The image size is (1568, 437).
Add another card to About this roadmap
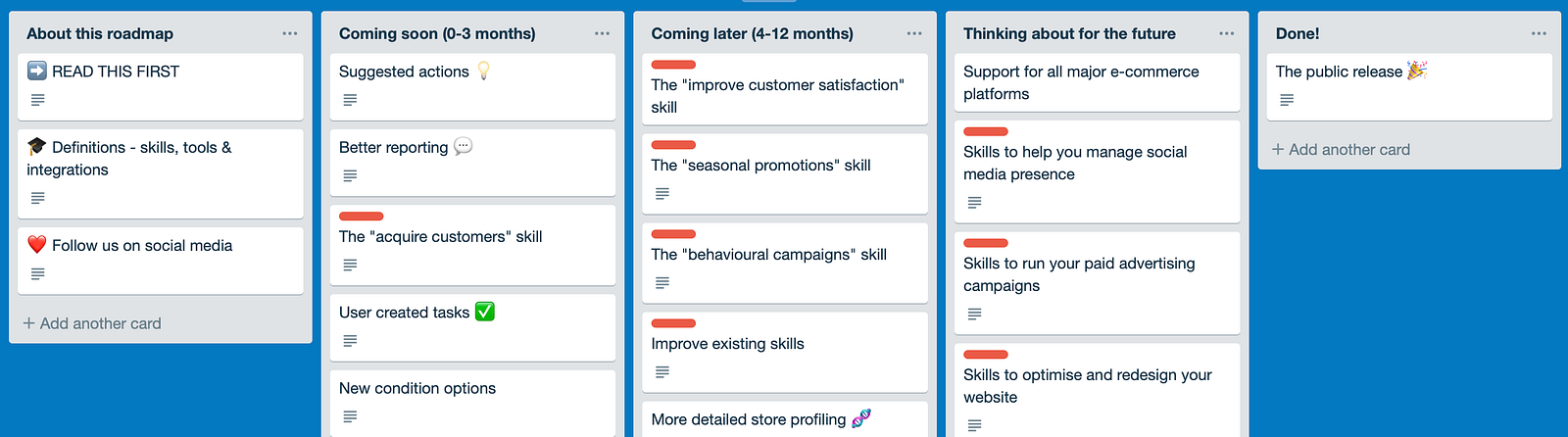(92, 323)
